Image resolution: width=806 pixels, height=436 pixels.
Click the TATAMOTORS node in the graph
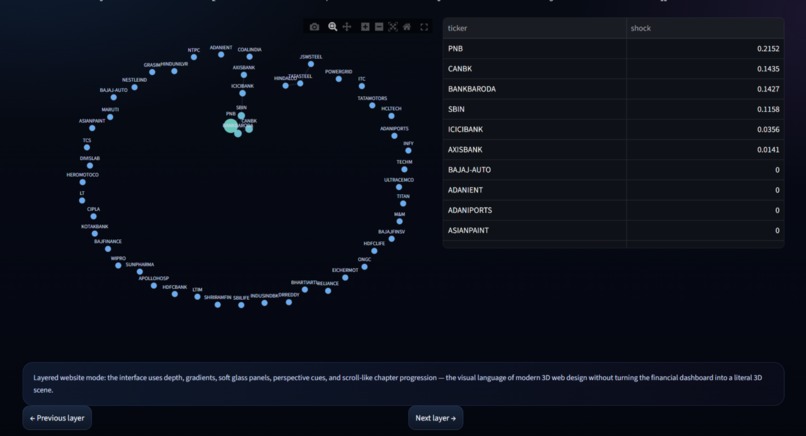coord(372,105)
